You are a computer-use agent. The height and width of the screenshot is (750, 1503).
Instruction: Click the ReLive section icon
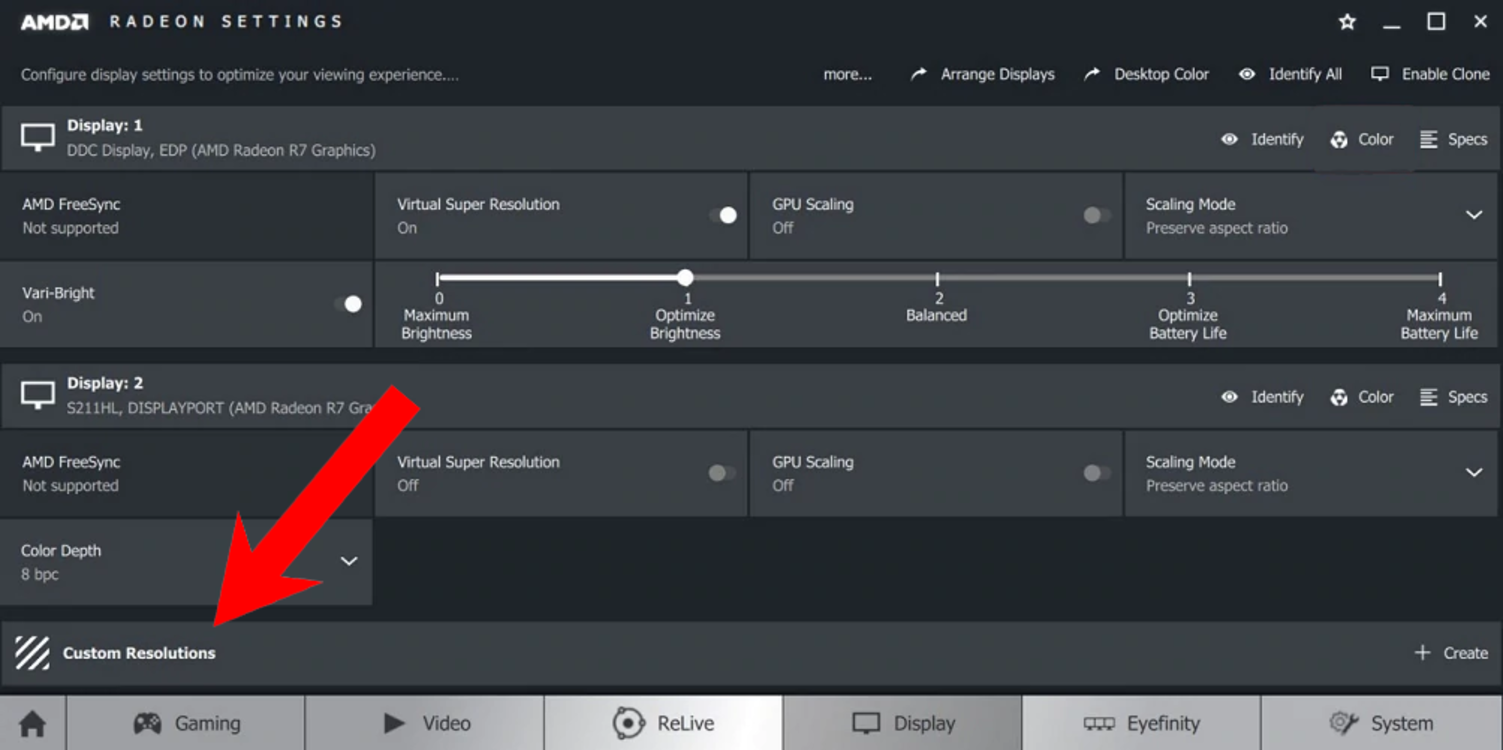629,722
